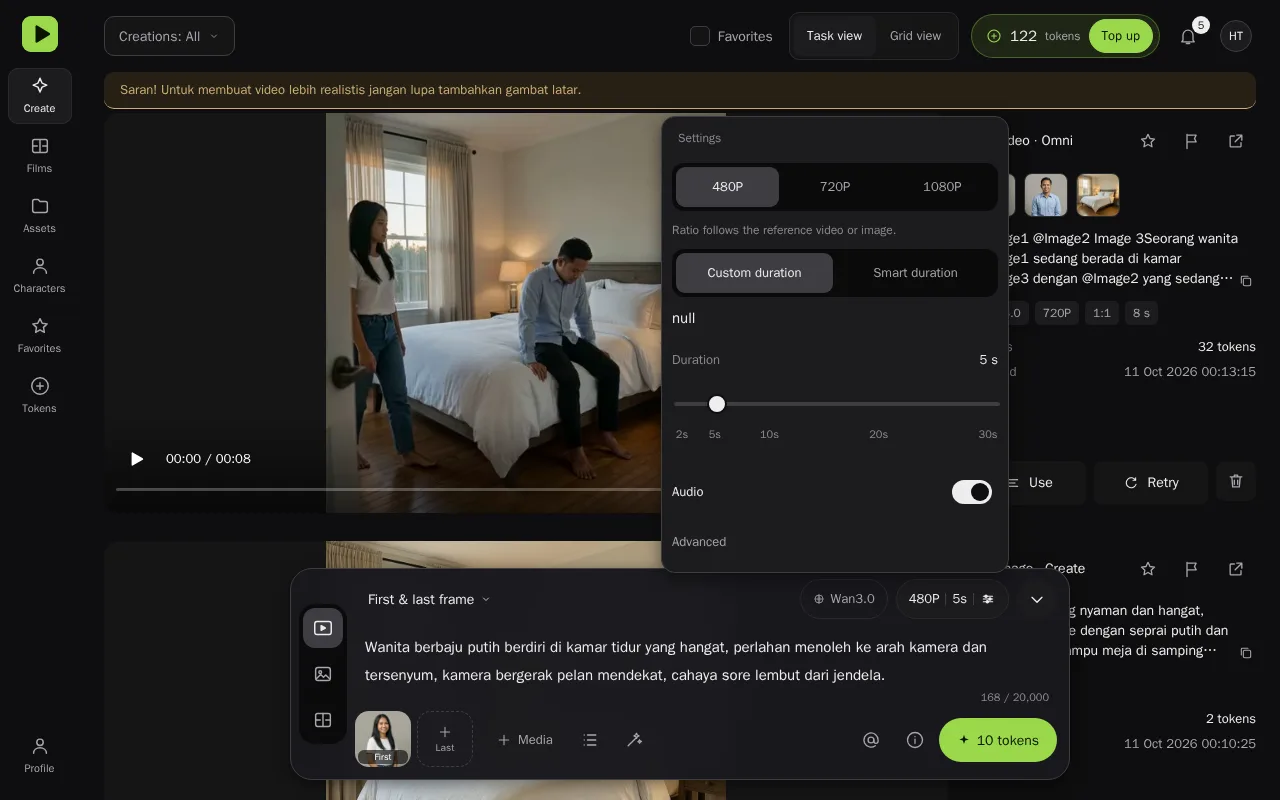Click the @ mention icon

tap(871, 740)
